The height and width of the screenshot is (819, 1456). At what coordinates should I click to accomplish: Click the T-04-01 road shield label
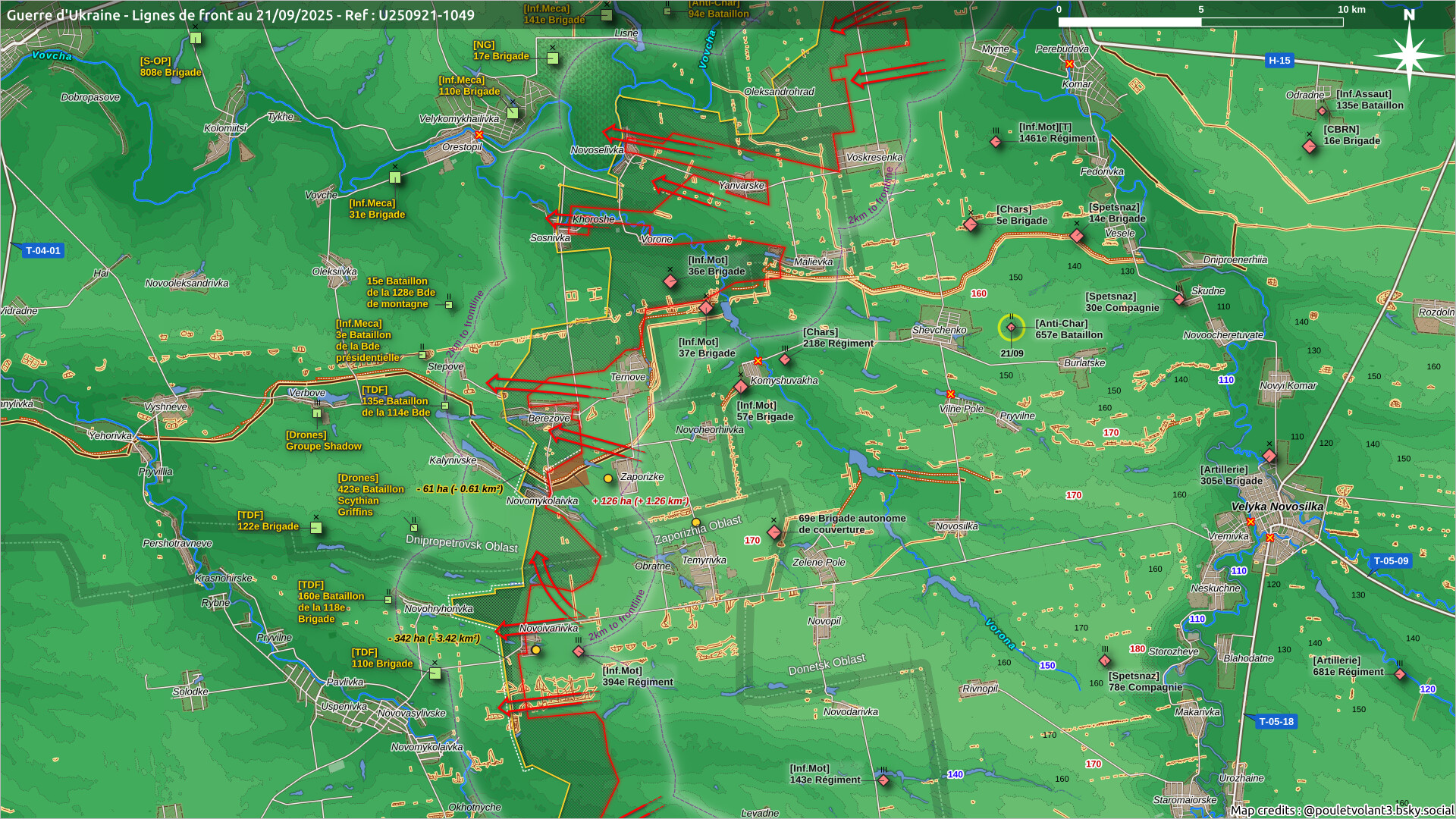(x=42, y=251)
